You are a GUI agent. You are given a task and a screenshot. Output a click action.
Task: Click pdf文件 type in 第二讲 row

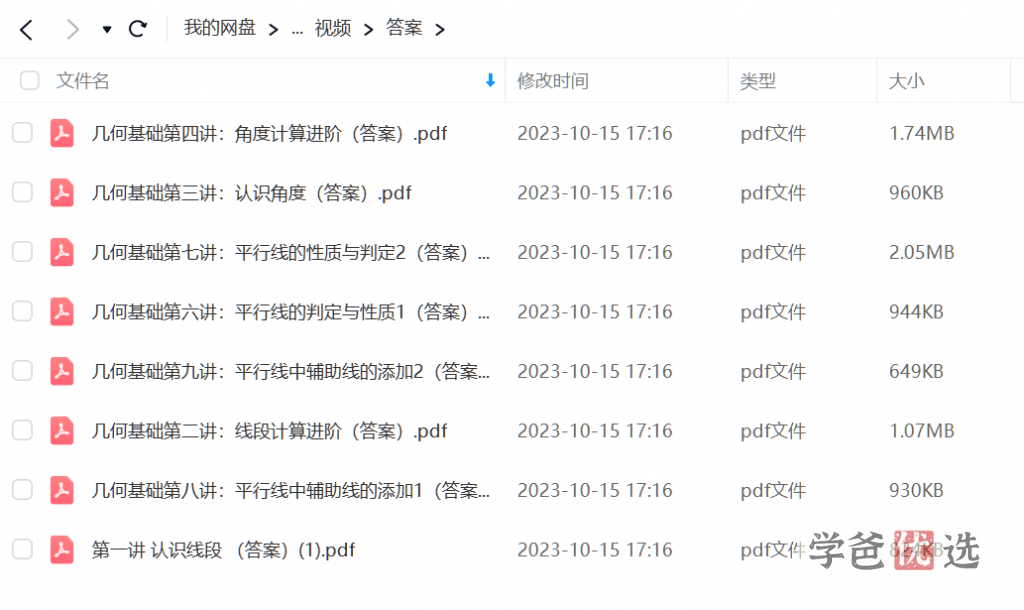point(773,430)
